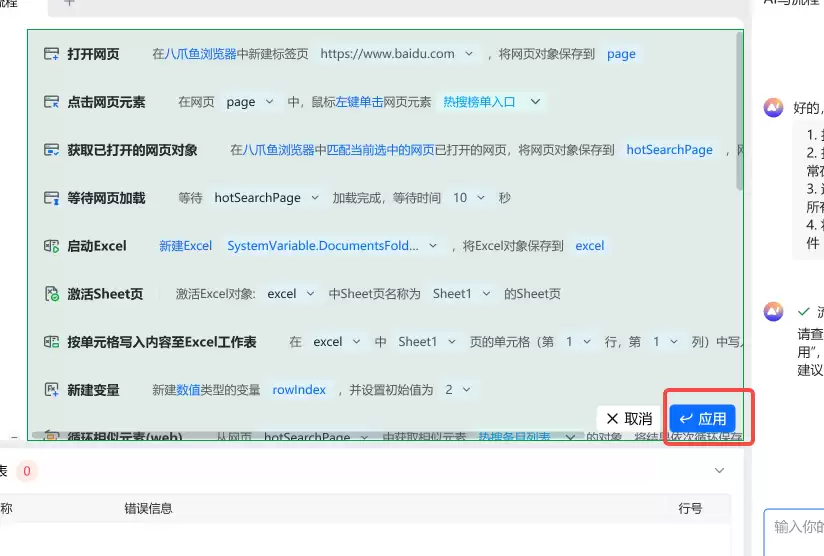Click the rowIndex variable name
The height and width of the screenshot is (556, 824).
[x=299, y=390]
